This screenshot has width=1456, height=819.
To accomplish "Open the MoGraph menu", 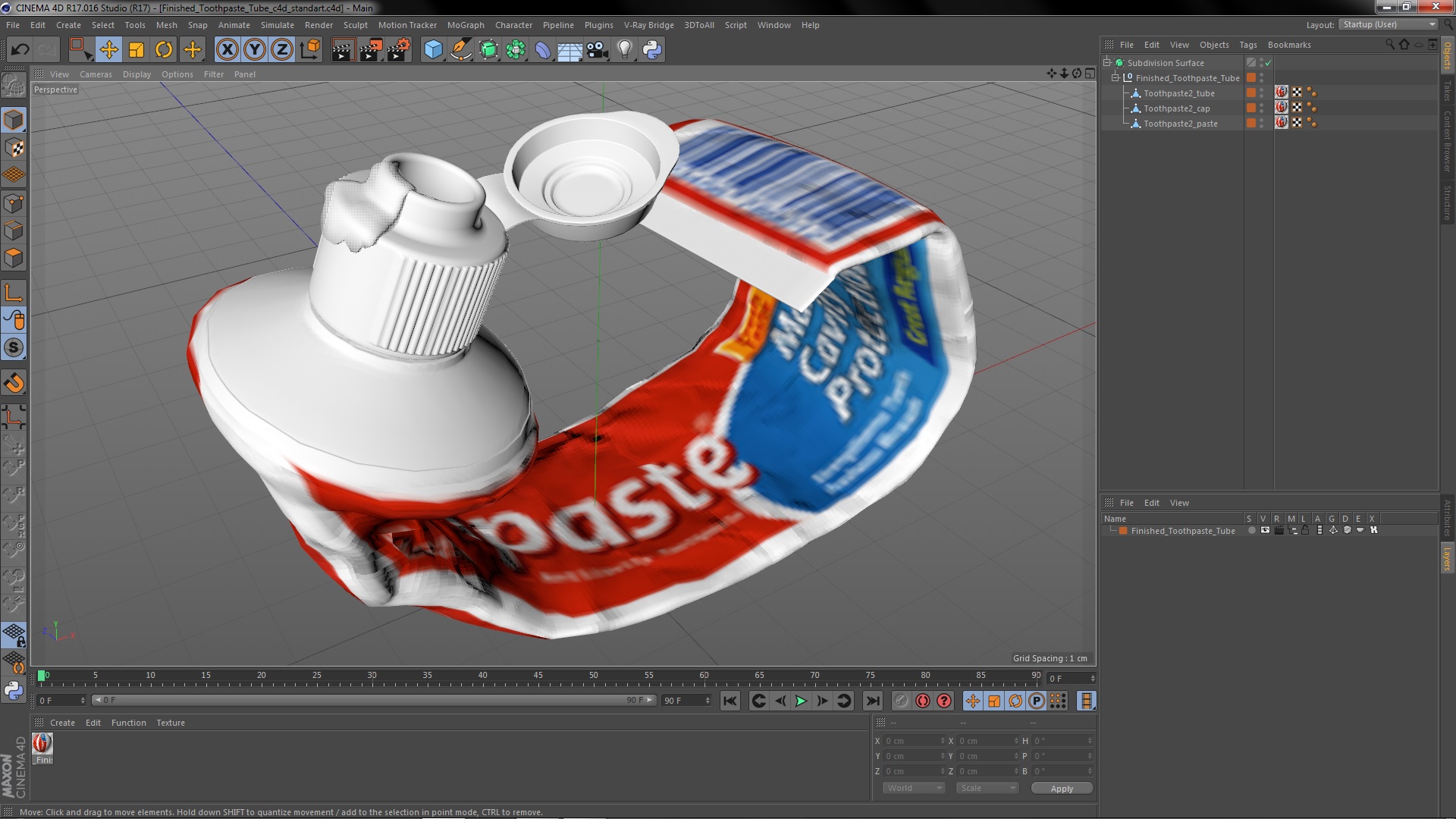I will coord(466,25).
